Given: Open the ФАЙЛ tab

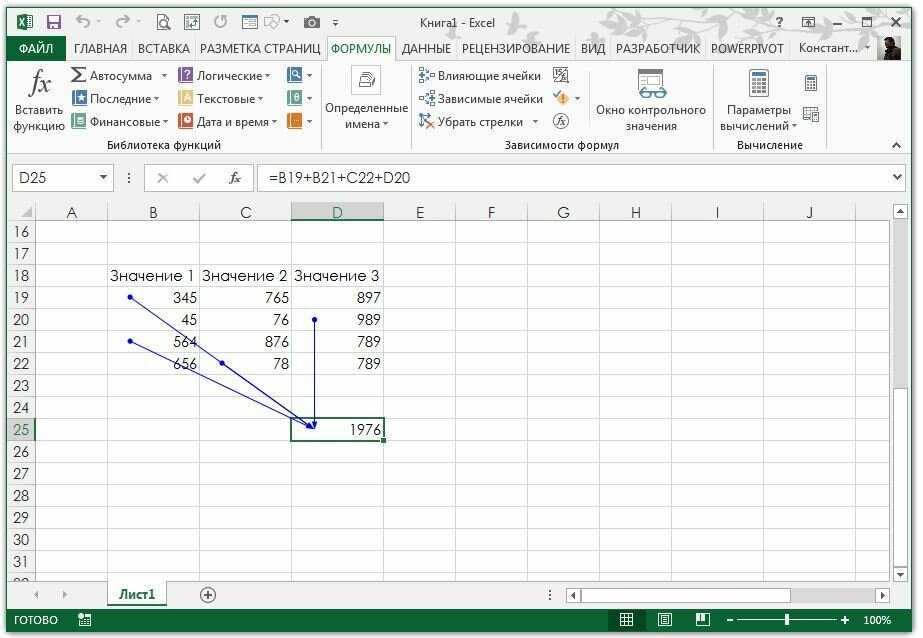Looking at the screenshot, I should pyautogui.click(x=36, y=48).
